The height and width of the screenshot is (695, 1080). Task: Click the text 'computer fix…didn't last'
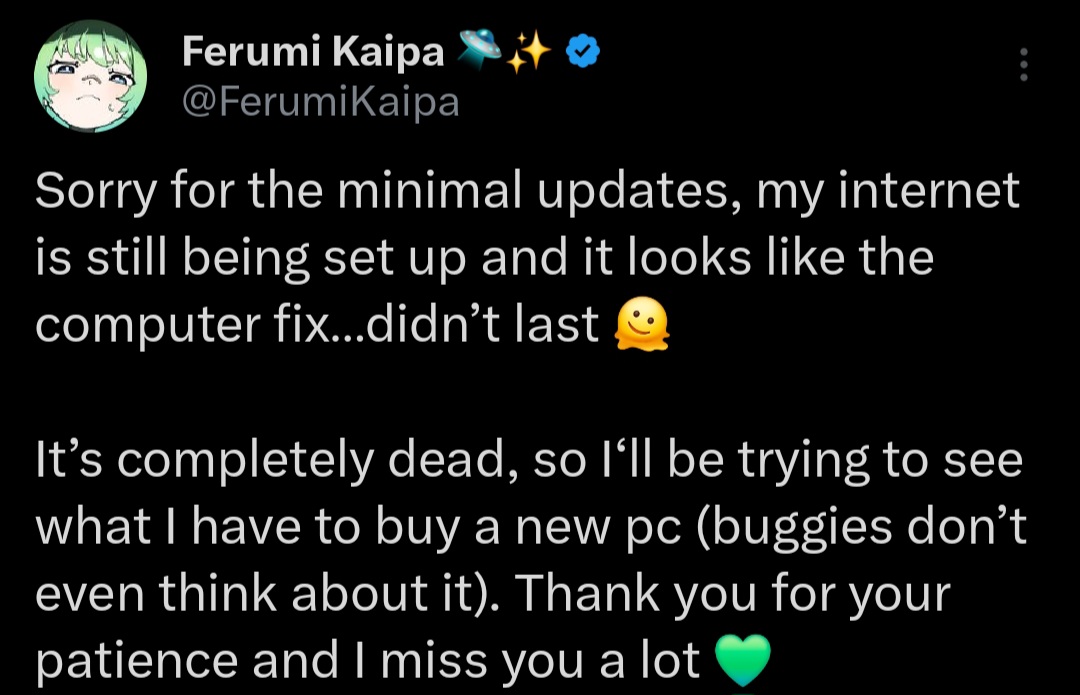(x=317, y=324)
